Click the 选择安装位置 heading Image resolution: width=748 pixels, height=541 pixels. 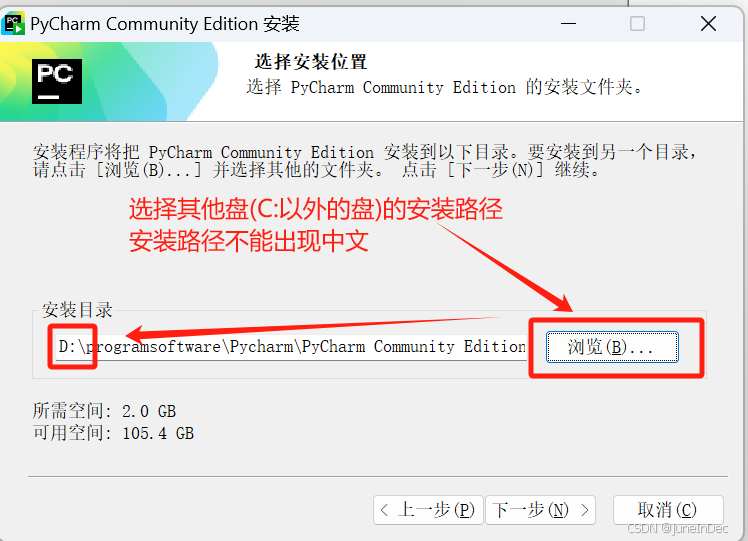point(311,62)
